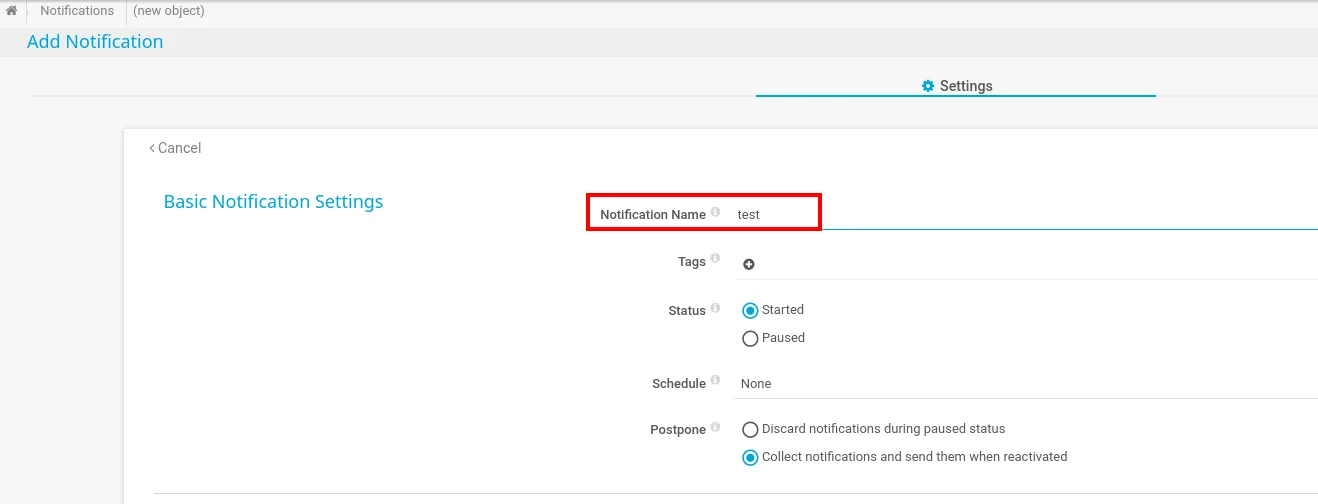The width and height of the screenshot is (1318, 504).
Task: Click the gear icon beside Settings
Action: [928, 86]
